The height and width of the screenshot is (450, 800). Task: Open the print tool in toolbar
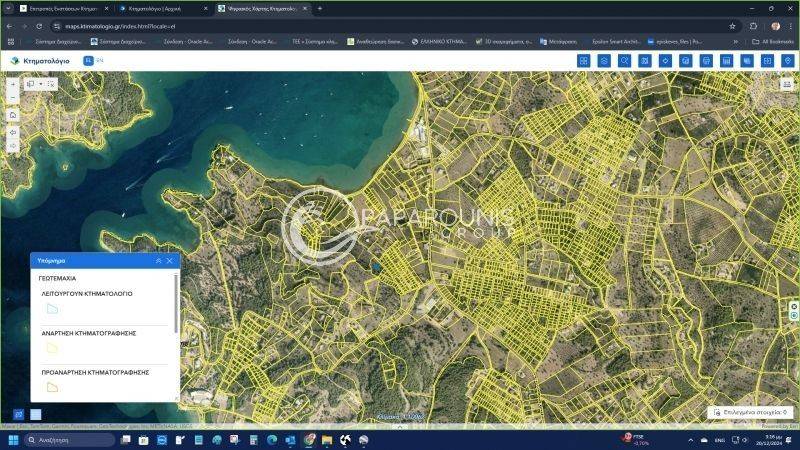706,61
